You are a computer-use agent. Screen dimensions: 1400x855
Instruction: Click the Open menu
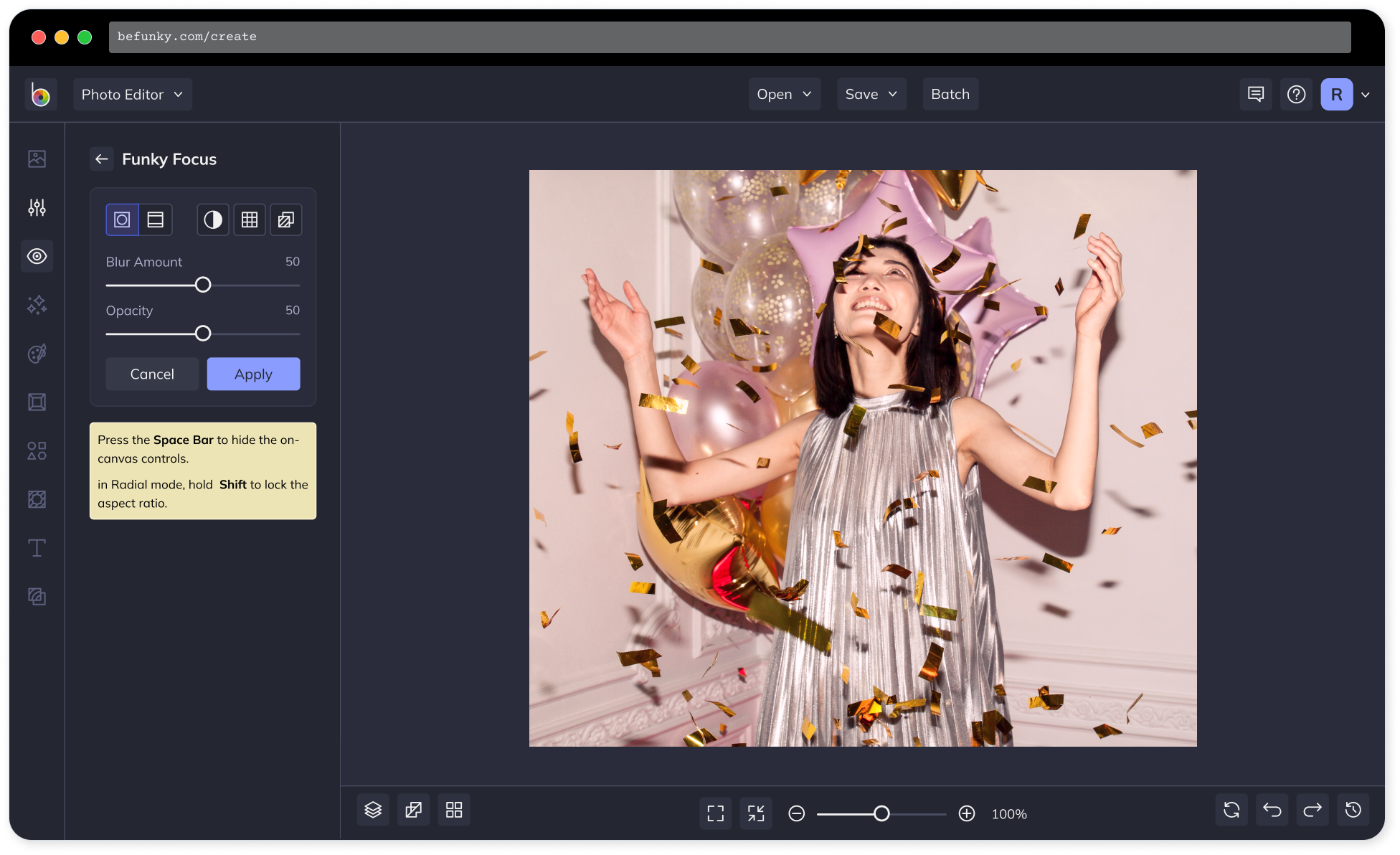(784, 95)
